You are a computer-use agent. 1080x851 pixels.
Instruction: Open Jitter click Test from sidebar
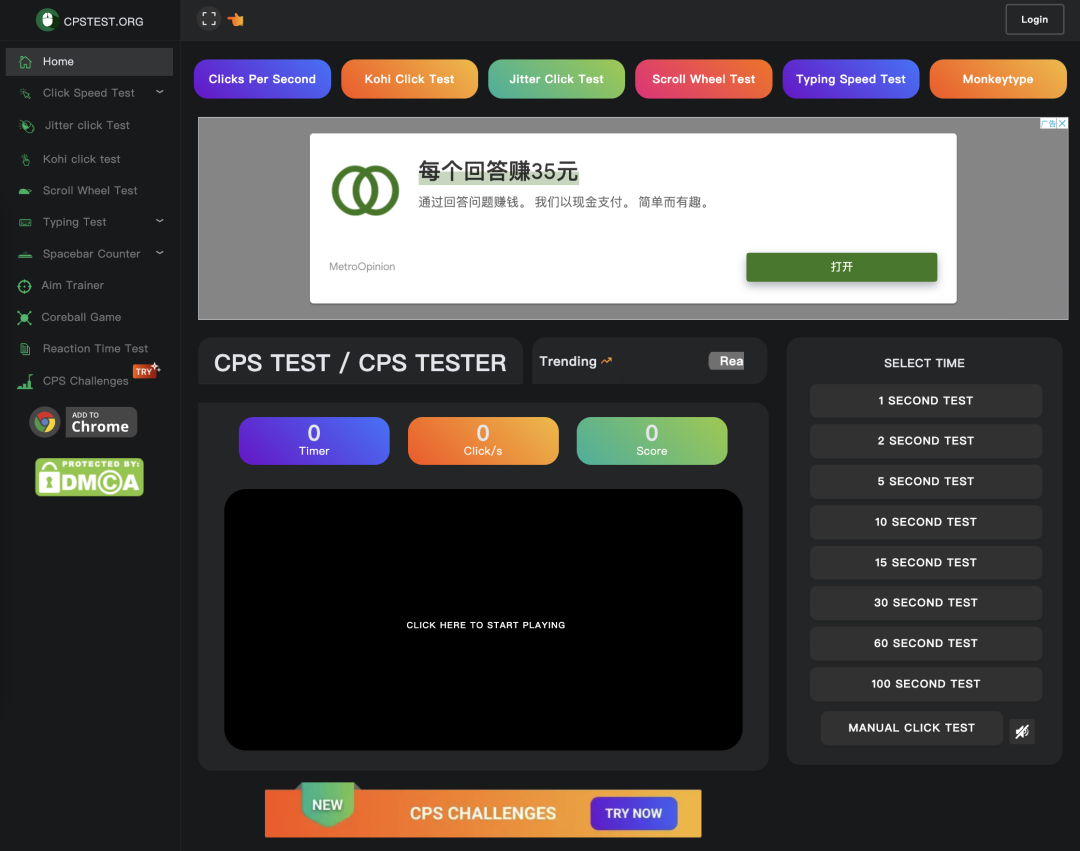pos(87,125)
